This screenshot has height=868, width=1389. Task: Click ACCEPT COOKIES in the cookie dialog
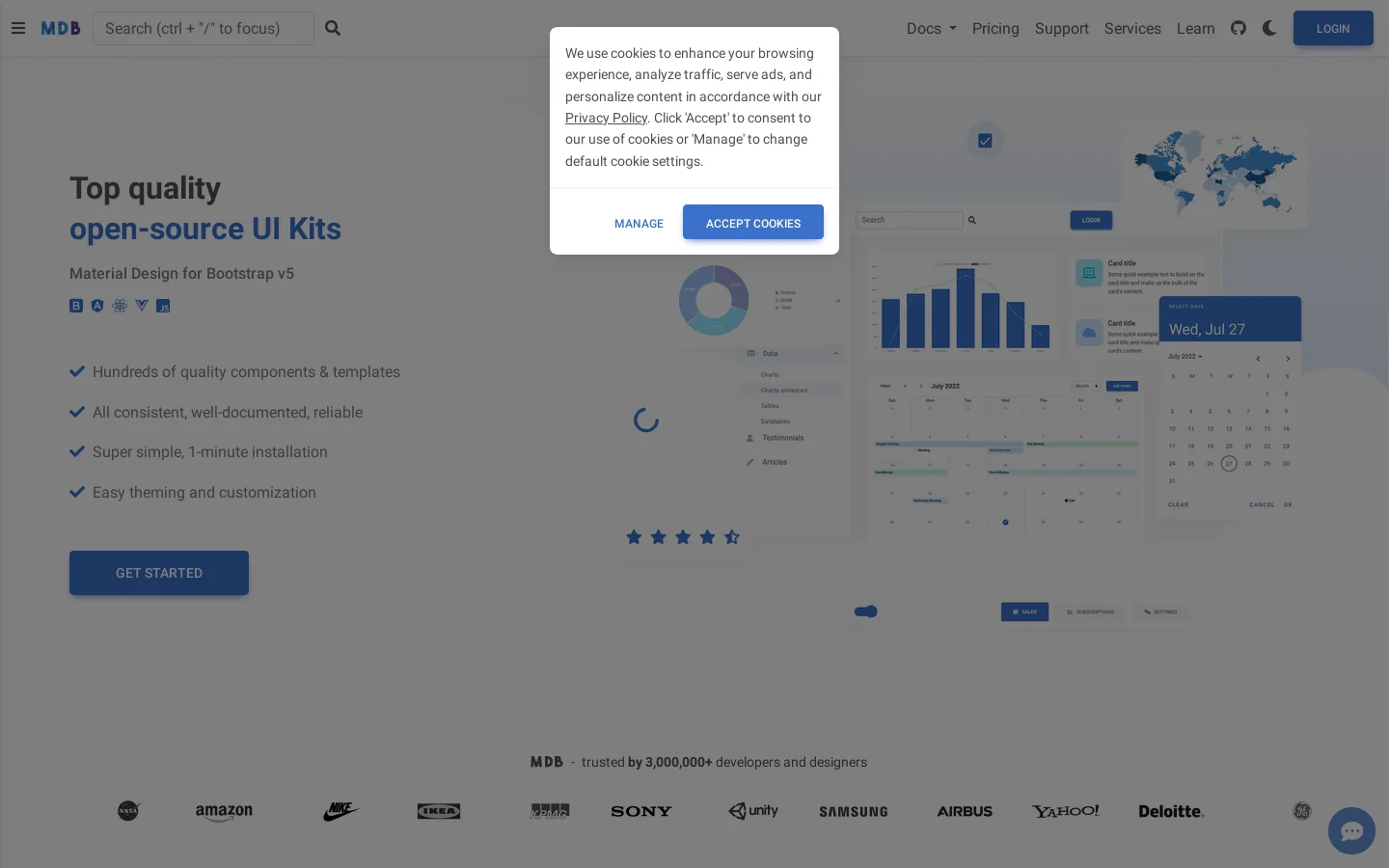coord(753,223)
